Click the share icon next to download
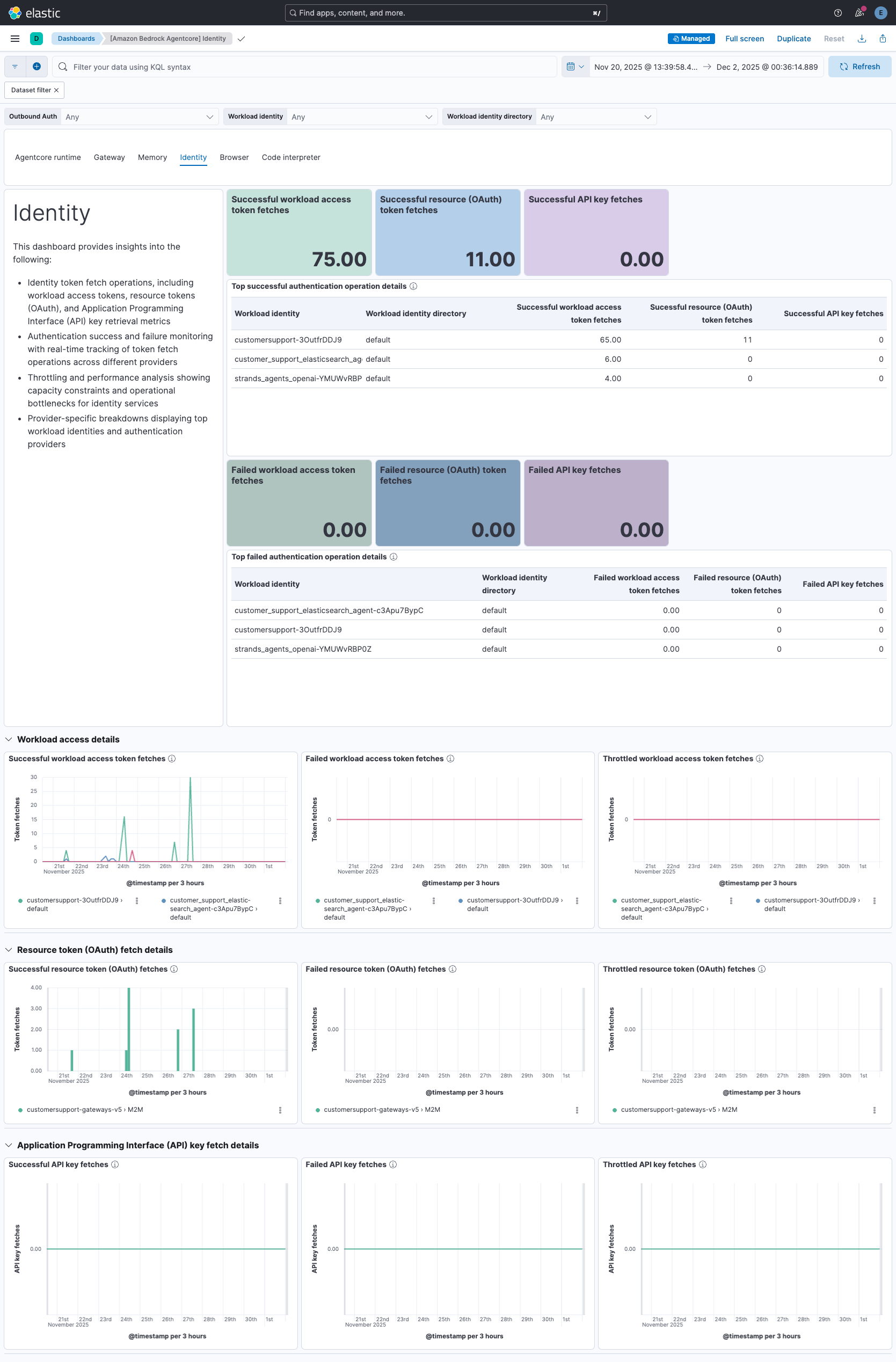Viewport: 896px width, 1362px height. click(882, 38)
